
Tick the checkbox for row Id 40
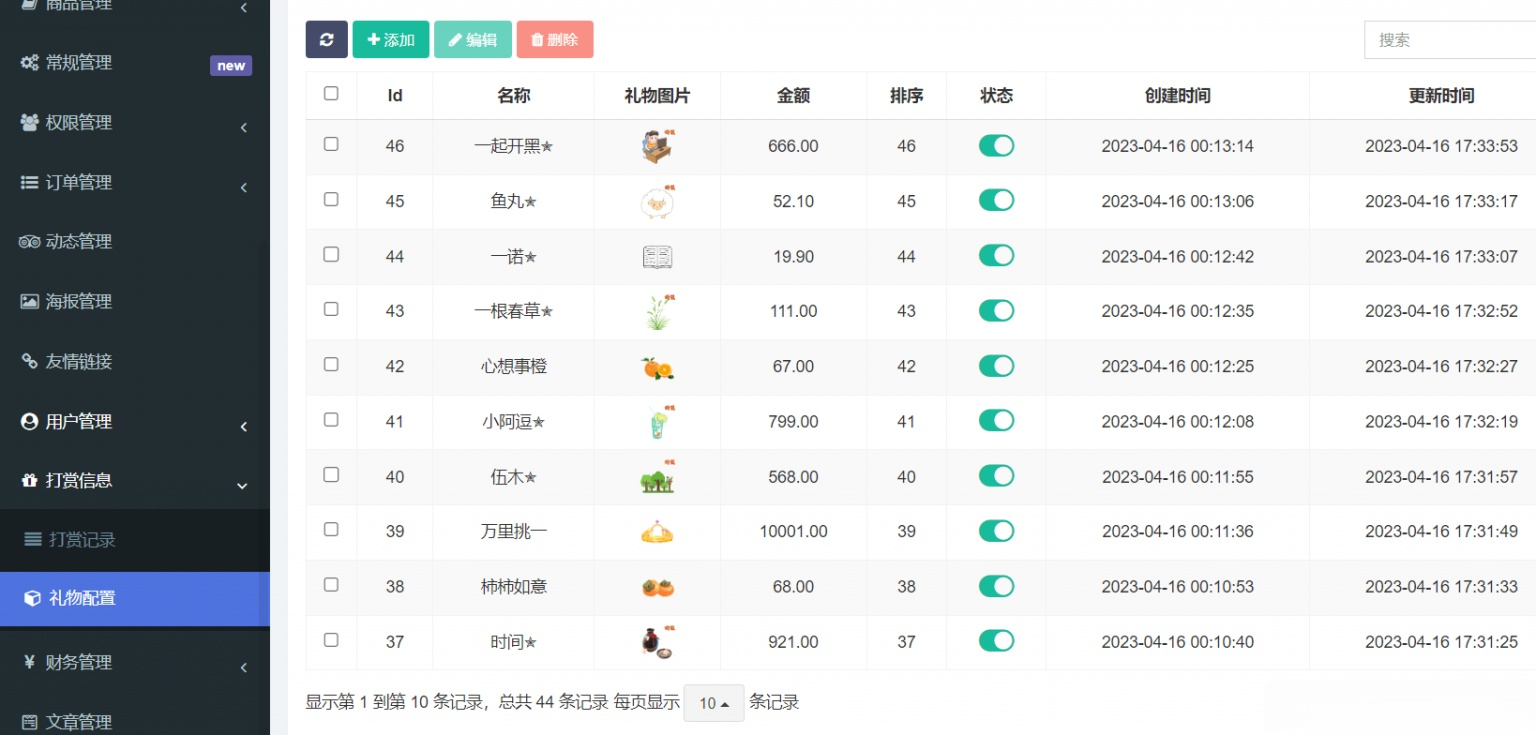331,474
